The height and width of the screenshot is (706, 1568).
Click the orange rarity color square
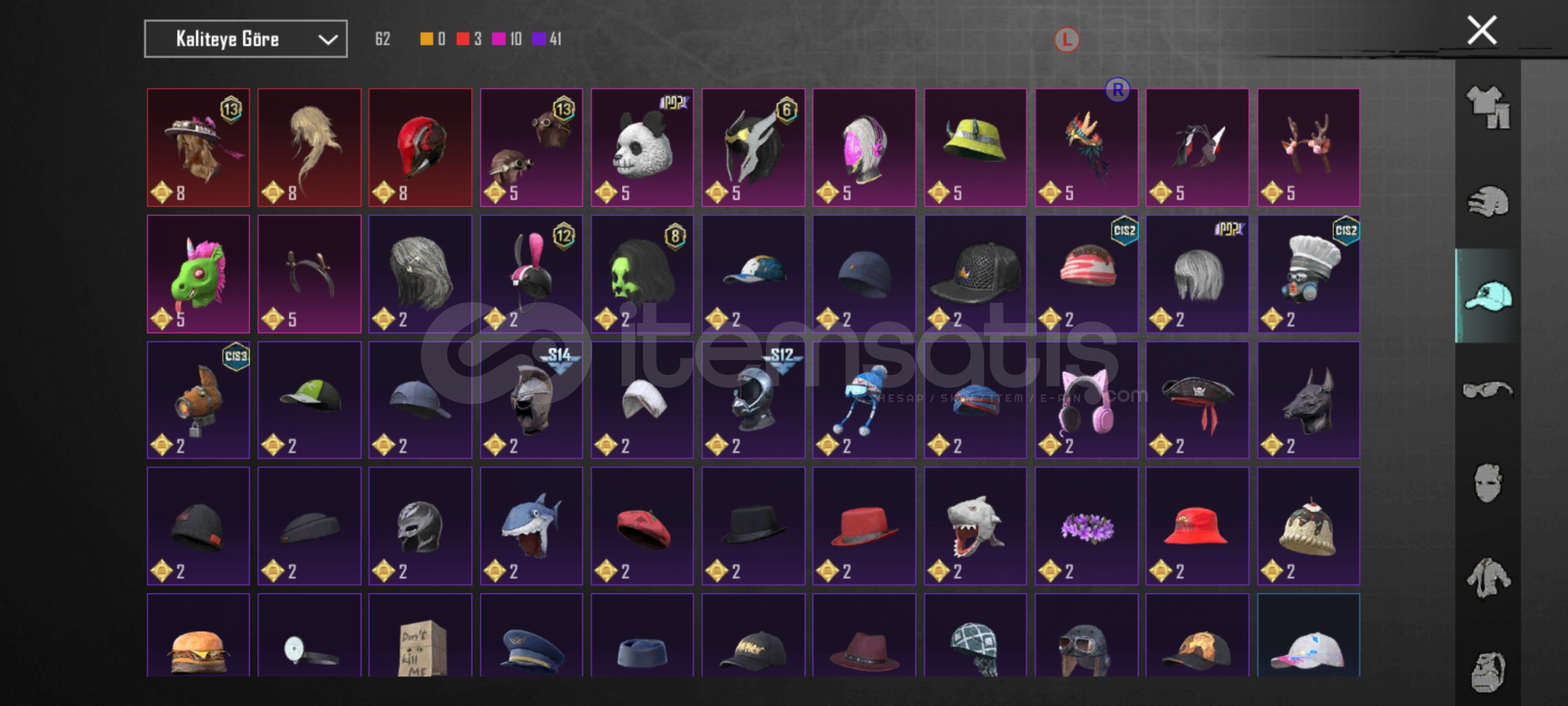[427, 39]
